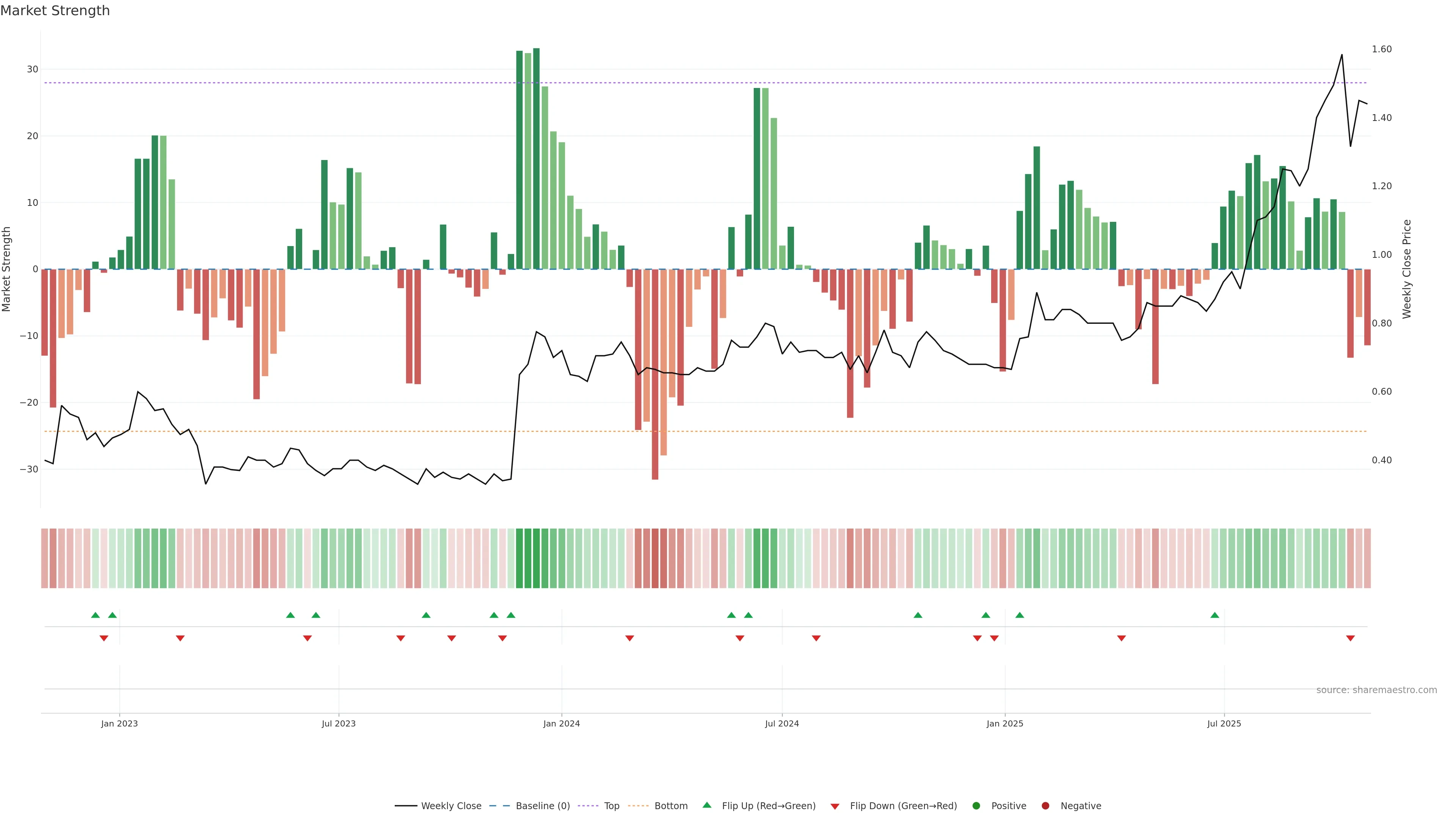The height and width of the screenshot is (819, 1456).
Task: Click the Jan 2024 x-axis label
Action: pyautogui.click(x=561, y=723)
